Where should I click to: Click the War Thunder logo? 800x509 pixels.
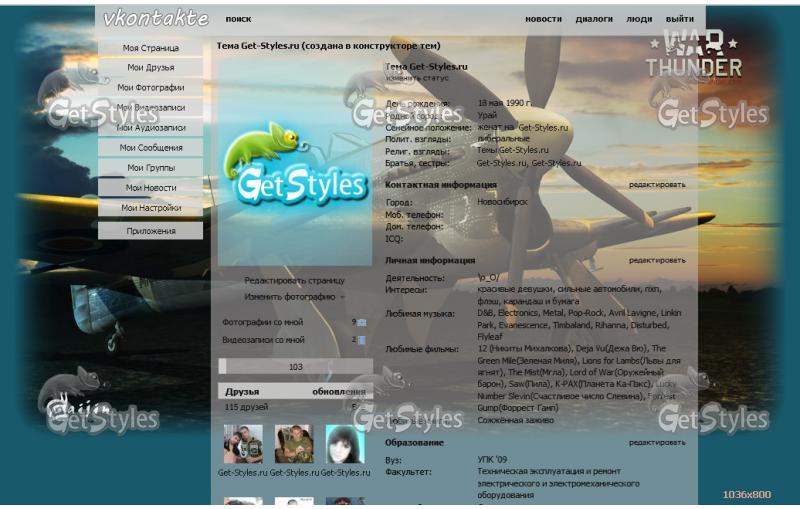693,54
